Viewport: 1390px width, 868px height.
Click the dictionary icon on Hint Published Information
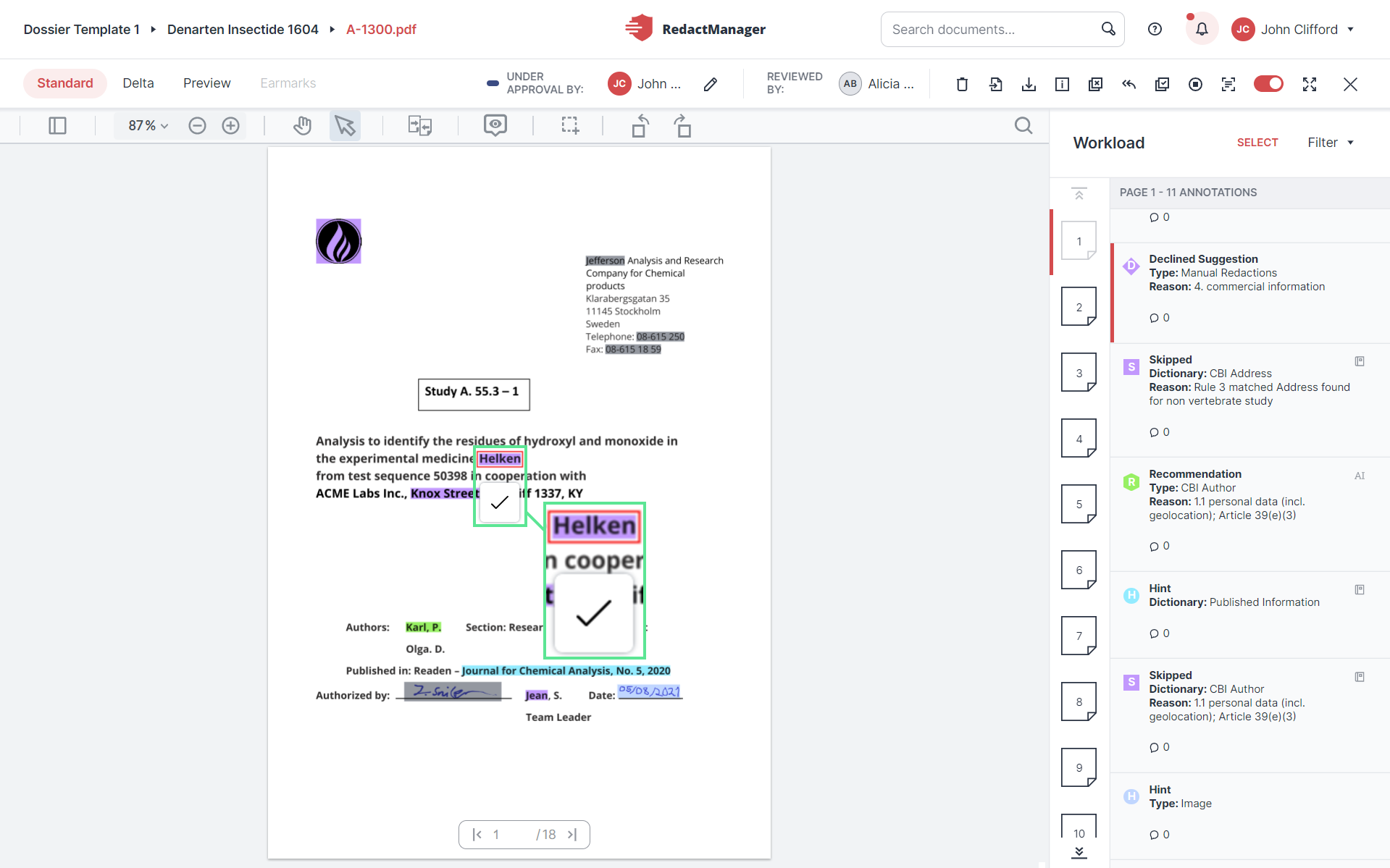1360,590
